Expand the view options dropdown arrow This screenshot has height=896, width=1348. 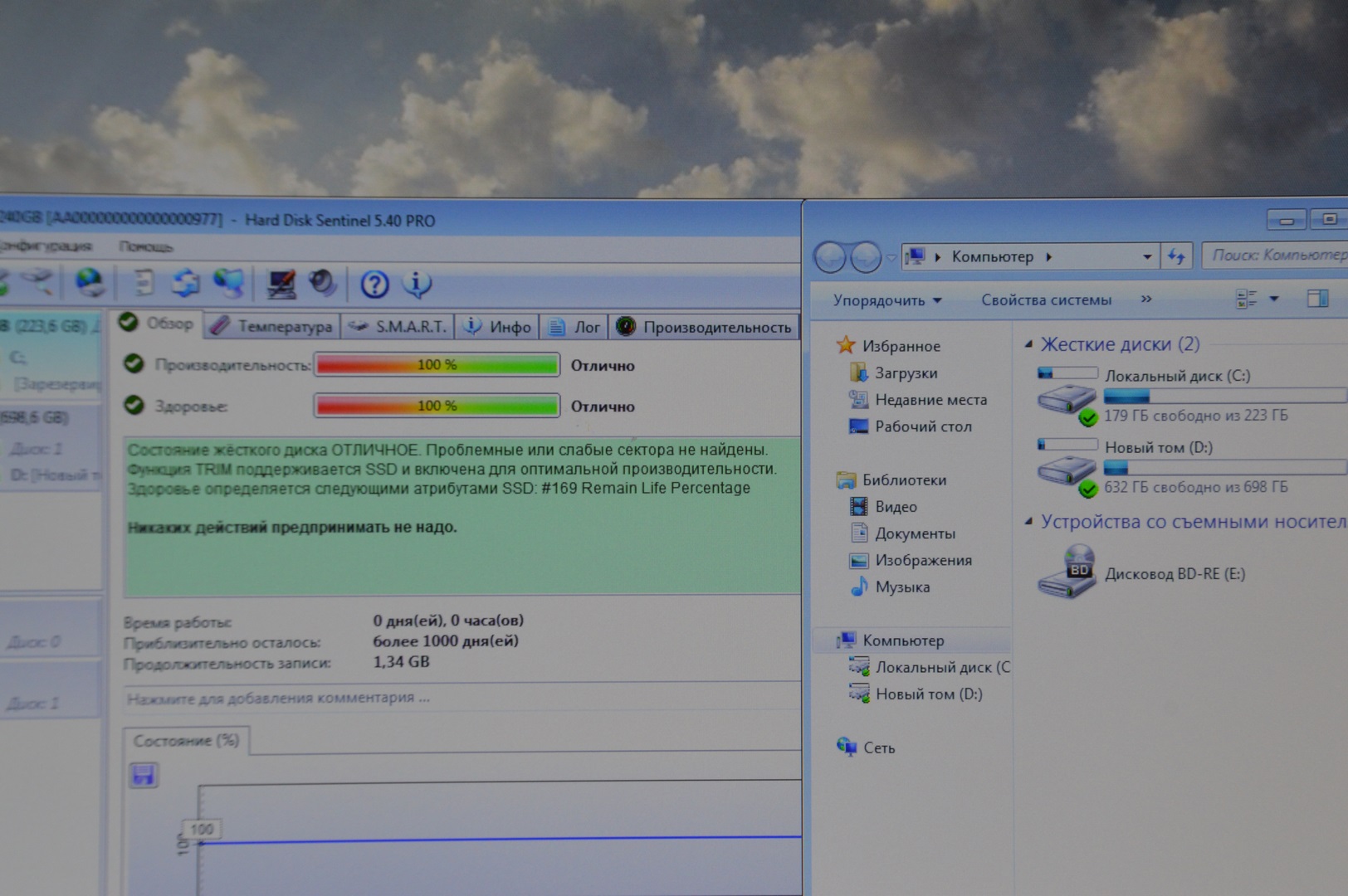point(1274,299)
